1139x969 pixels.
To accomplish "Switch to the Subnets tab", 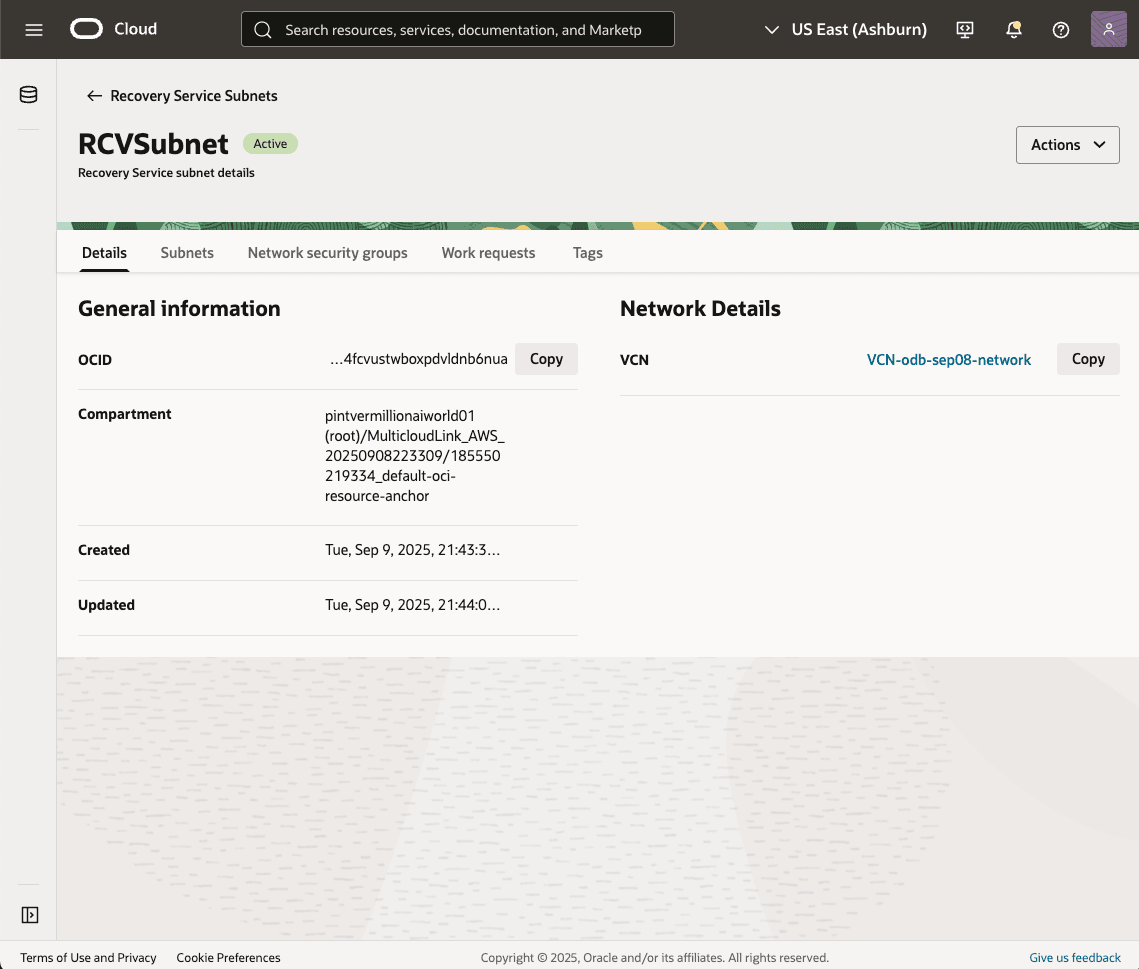I will [187, 253].
